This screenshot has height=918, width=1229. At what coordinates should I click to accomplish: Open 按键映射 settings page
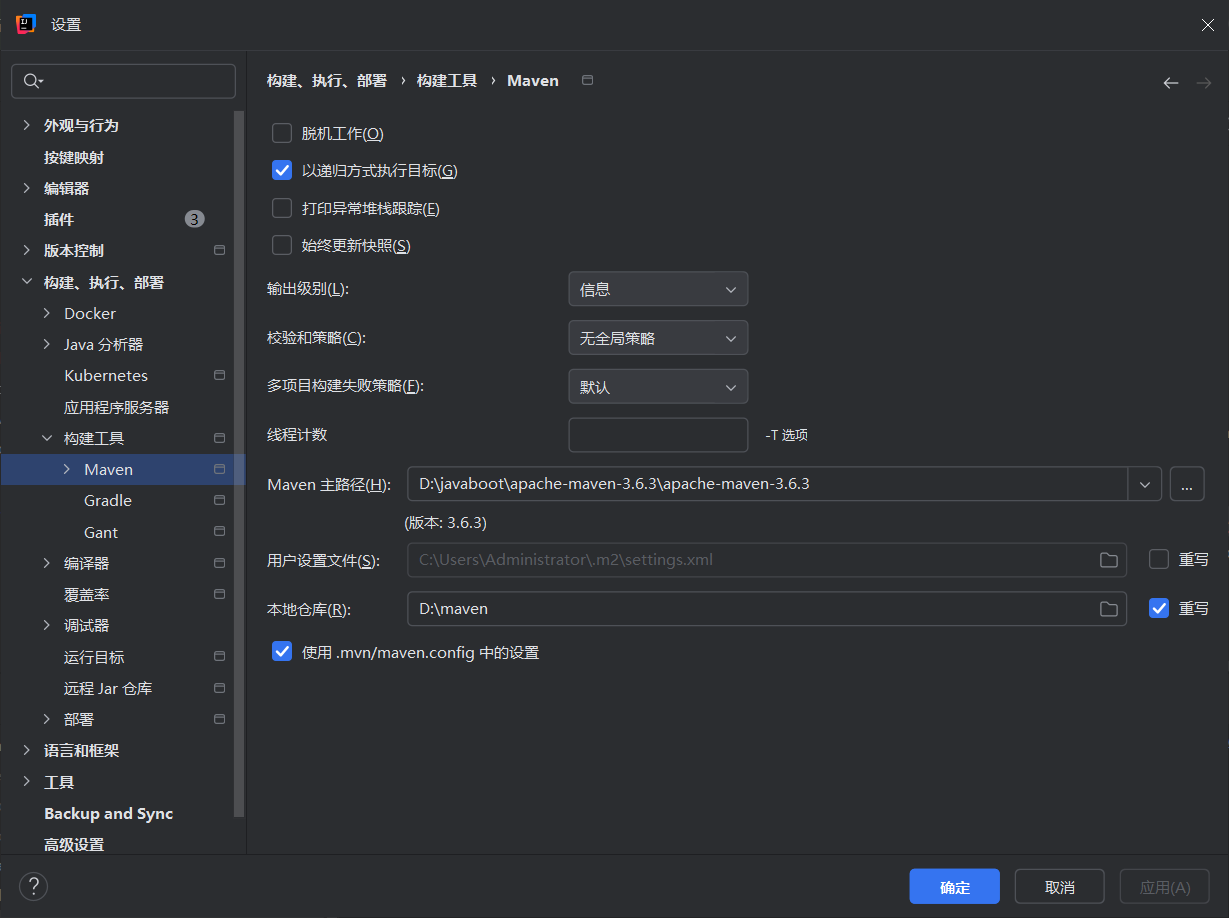[x=74, y=157]
